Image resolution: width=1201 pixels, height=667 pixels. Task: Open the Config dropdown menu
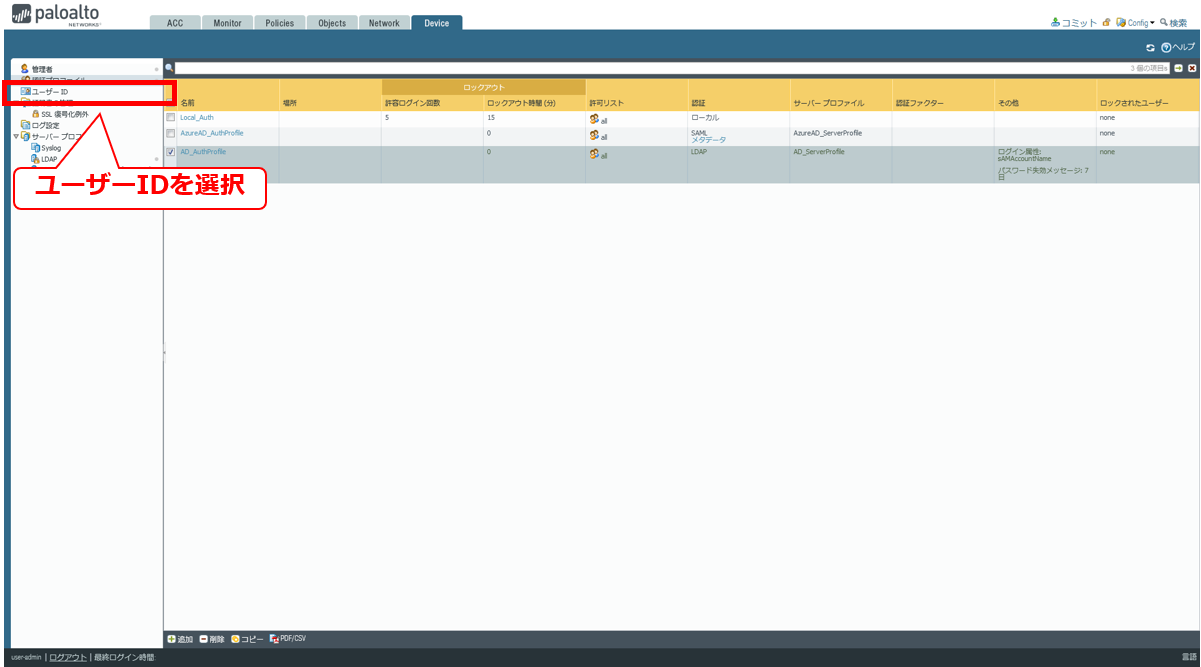(1135, 22)
